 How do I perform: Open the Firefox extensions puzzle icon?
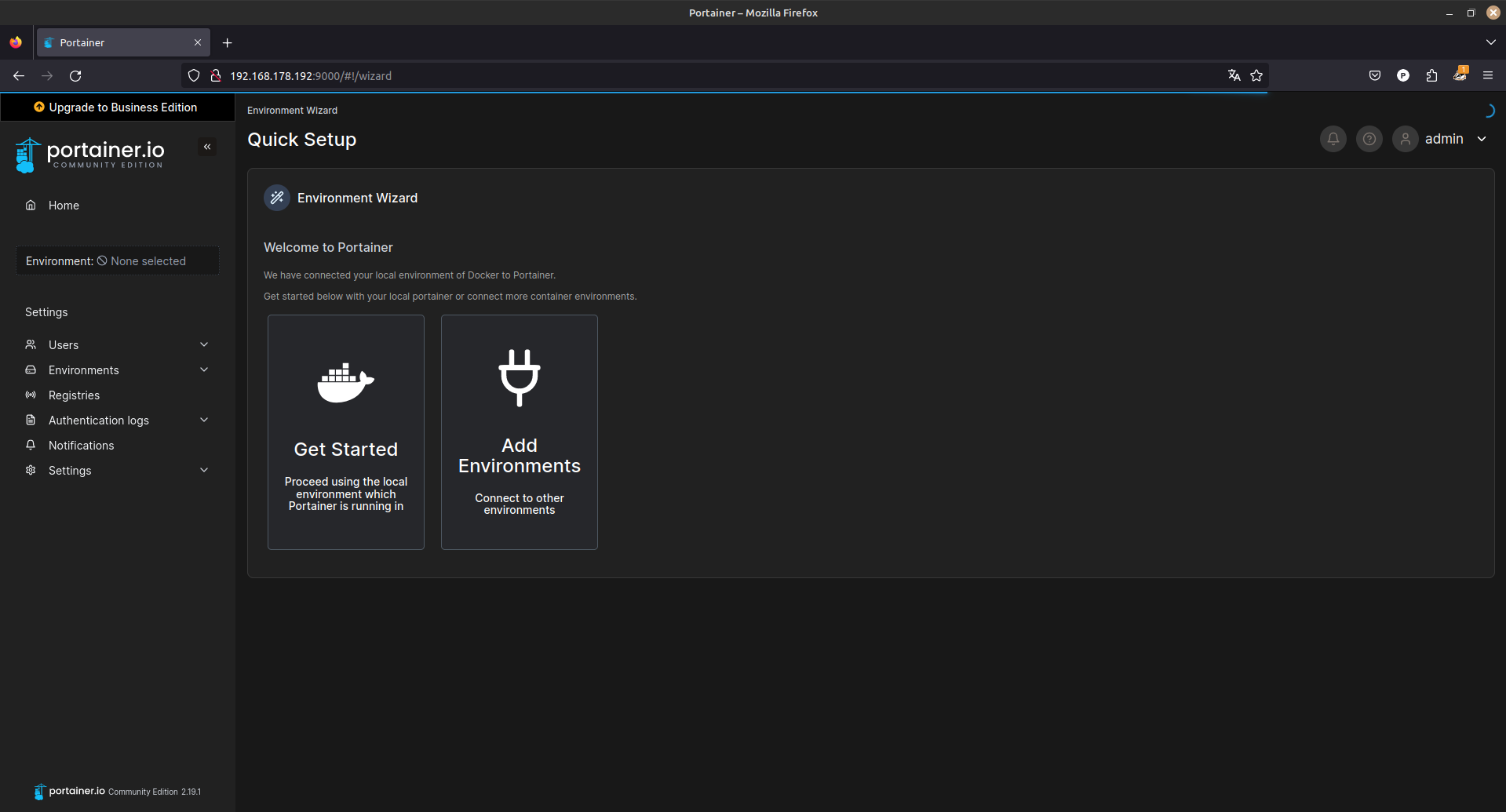click(1431, 75)
